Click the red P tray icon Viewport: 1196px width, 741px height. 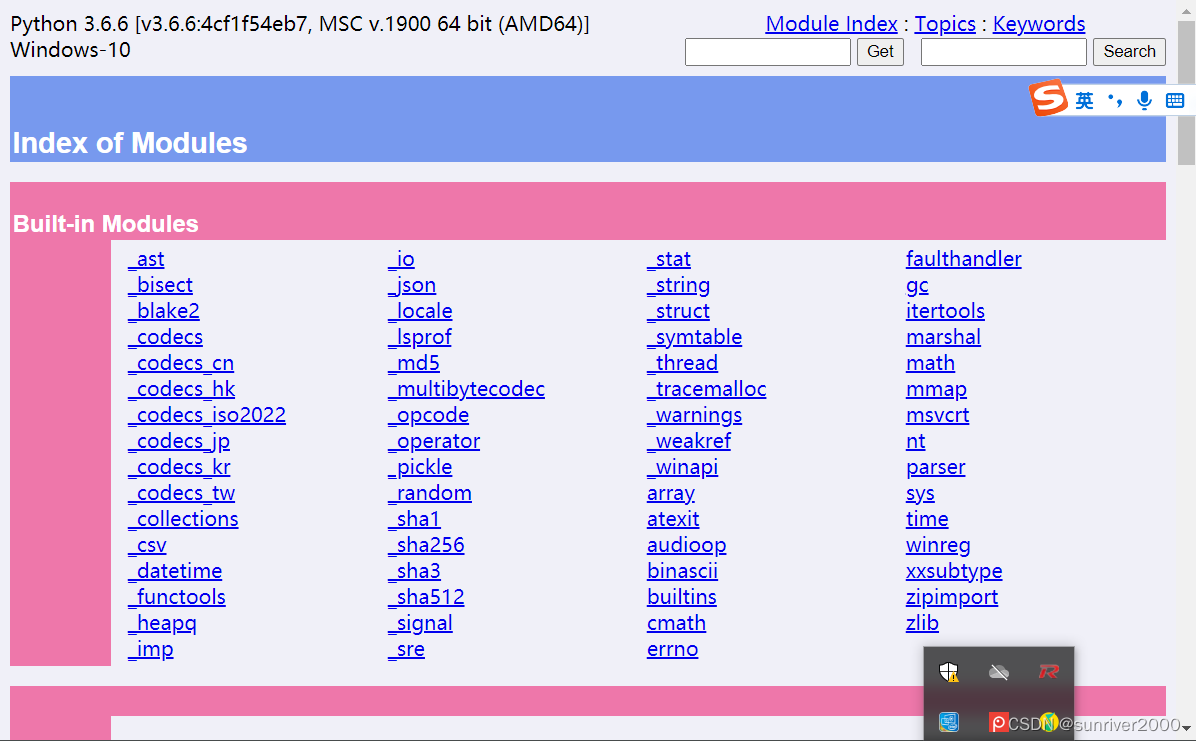coord(998,722)
